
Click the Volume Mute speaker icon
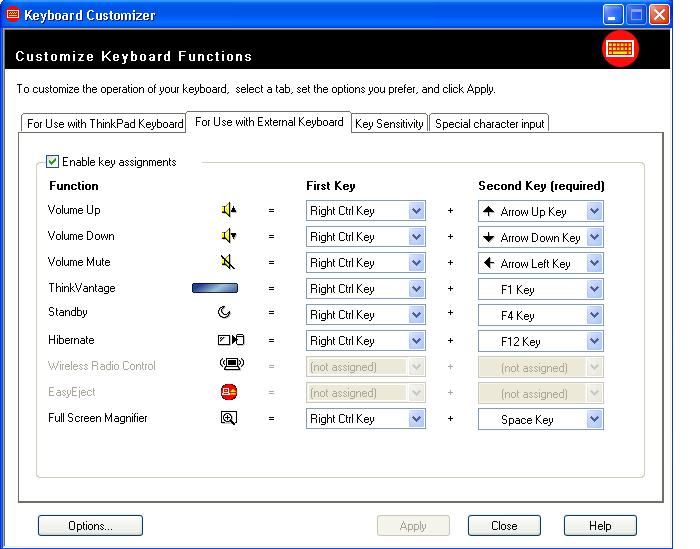pos(229,262)
